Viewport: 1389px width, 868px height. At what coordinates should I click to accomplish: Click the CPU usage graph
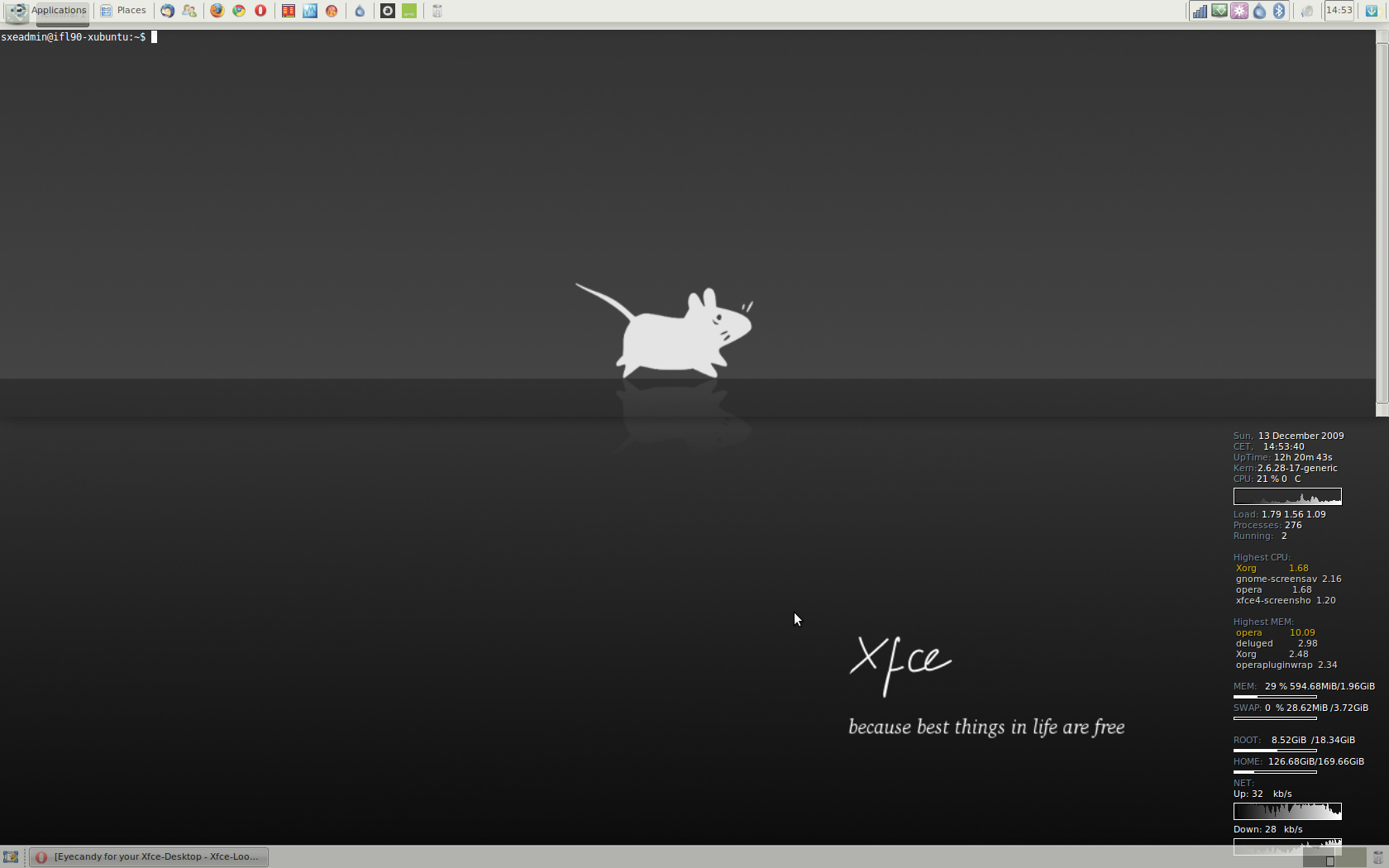click(1287, 496)
